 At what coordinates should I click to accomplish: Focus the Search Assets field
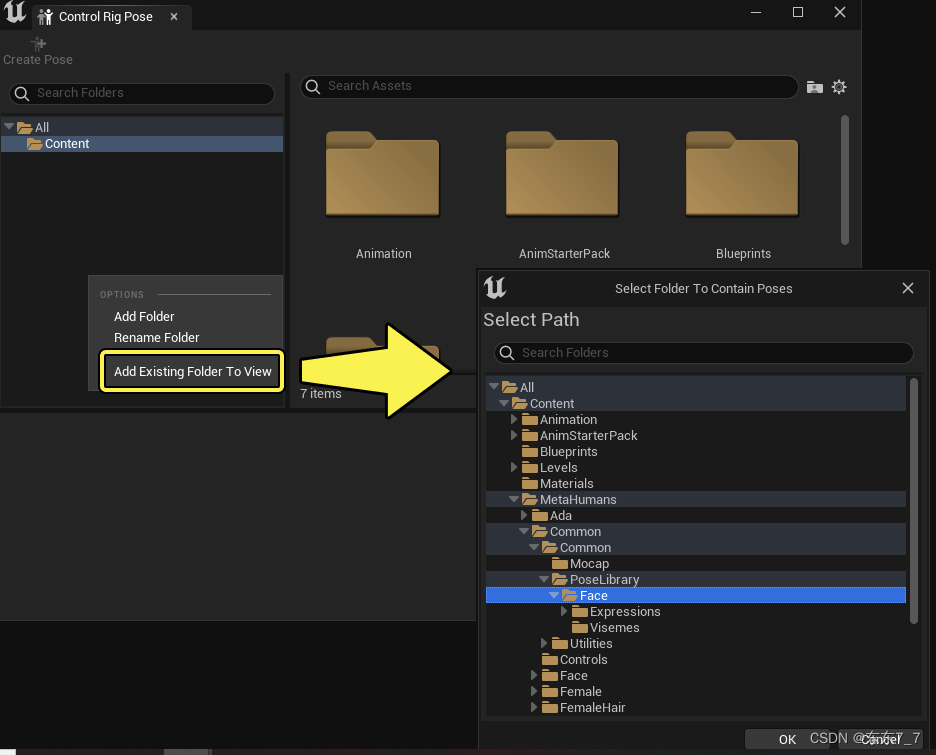point(549,87)
